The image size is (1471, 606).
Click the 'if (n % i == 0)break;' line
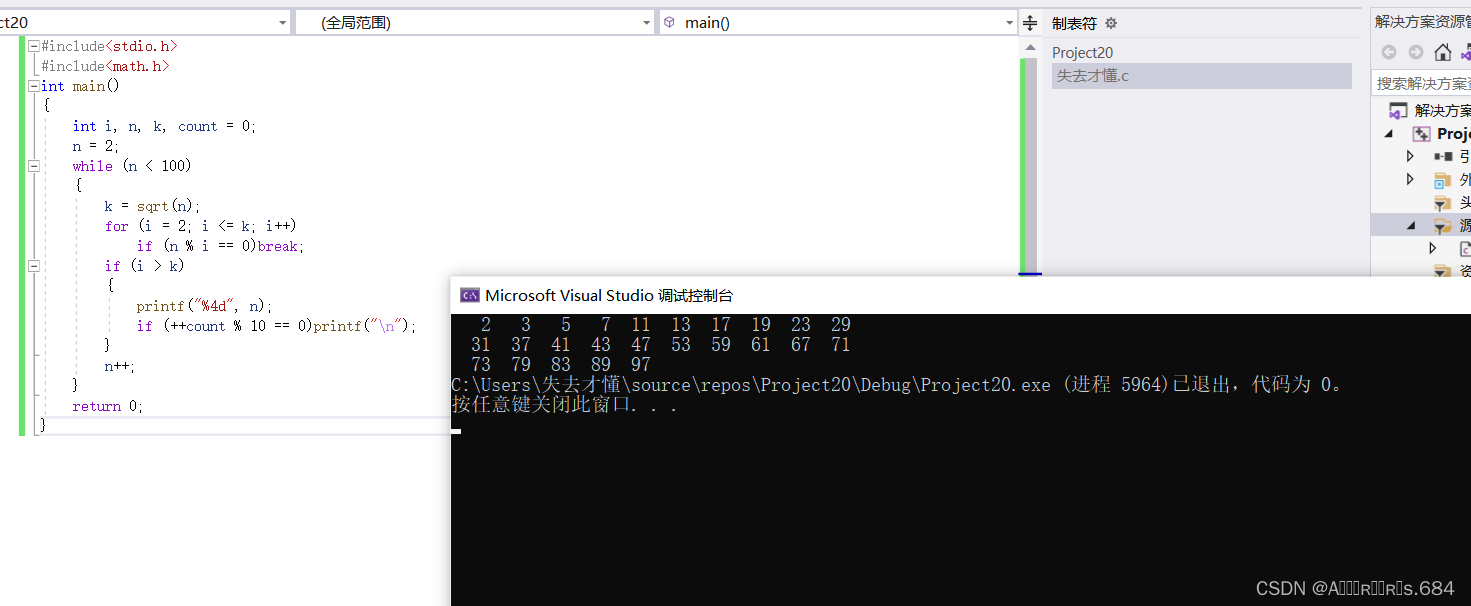(x=221, y=246)
